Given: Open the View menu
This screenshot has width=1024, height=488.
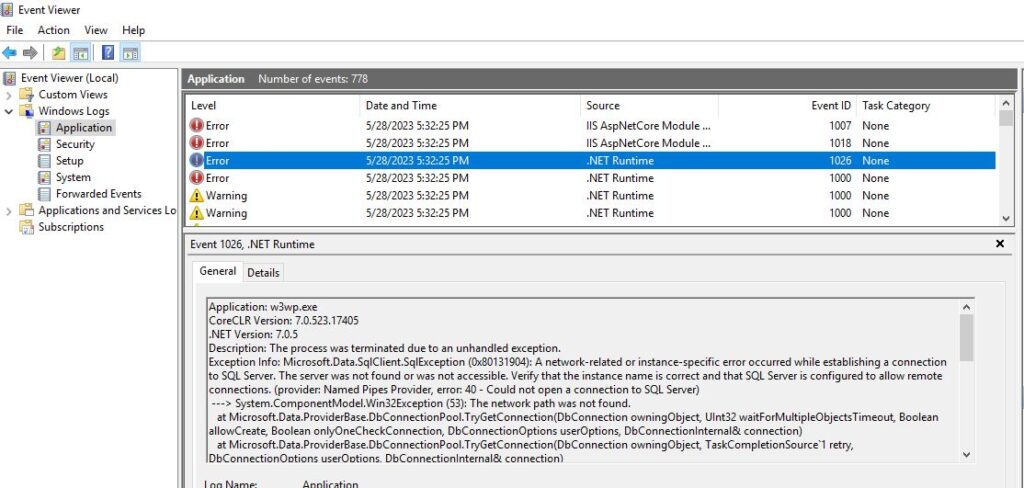Looking at the screenshot, I should pyautogui.click(x=96, y=30).
